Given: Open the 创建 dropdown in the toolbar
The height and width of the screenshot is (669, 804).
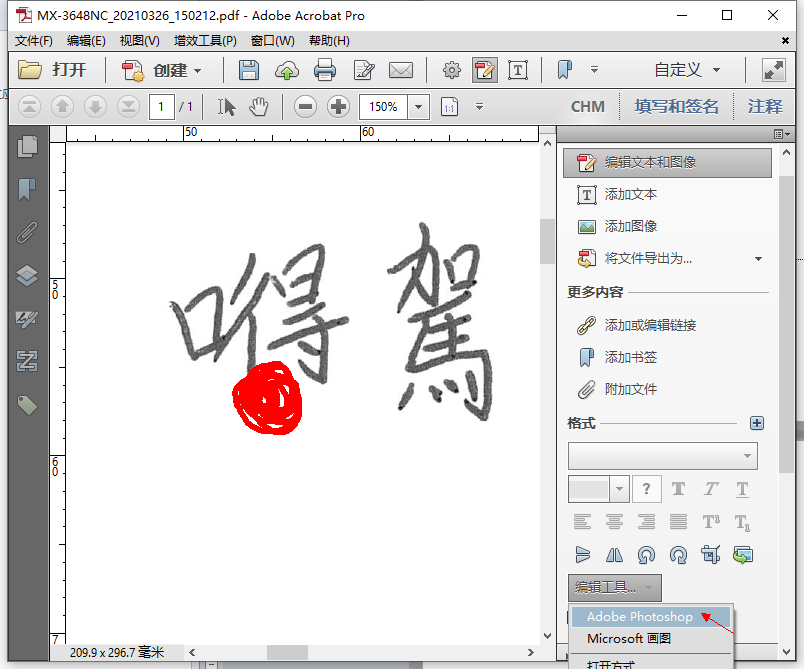Looking at the screenshot, I should (162, 70).
